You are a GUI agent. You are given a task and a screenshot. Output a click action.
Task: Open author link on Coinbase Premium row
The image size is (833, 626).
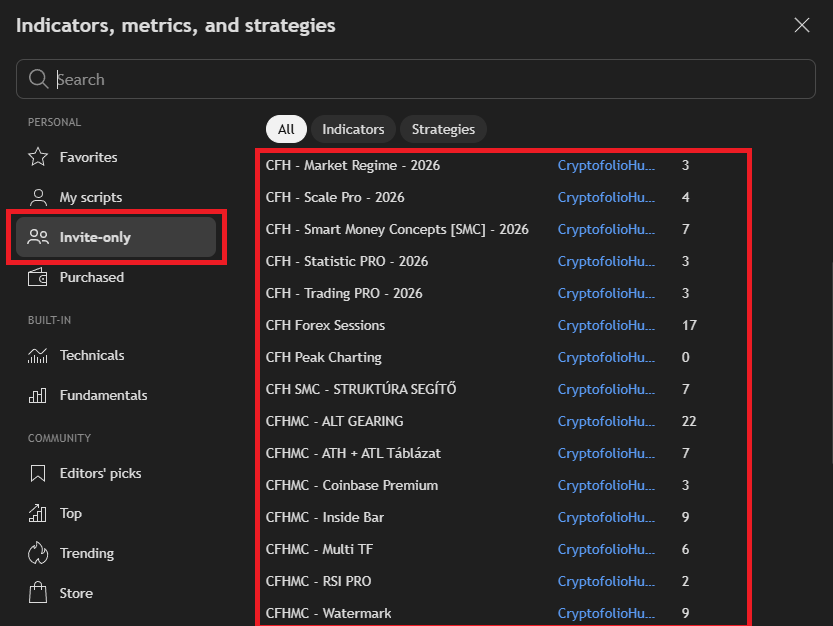(606, 485)
